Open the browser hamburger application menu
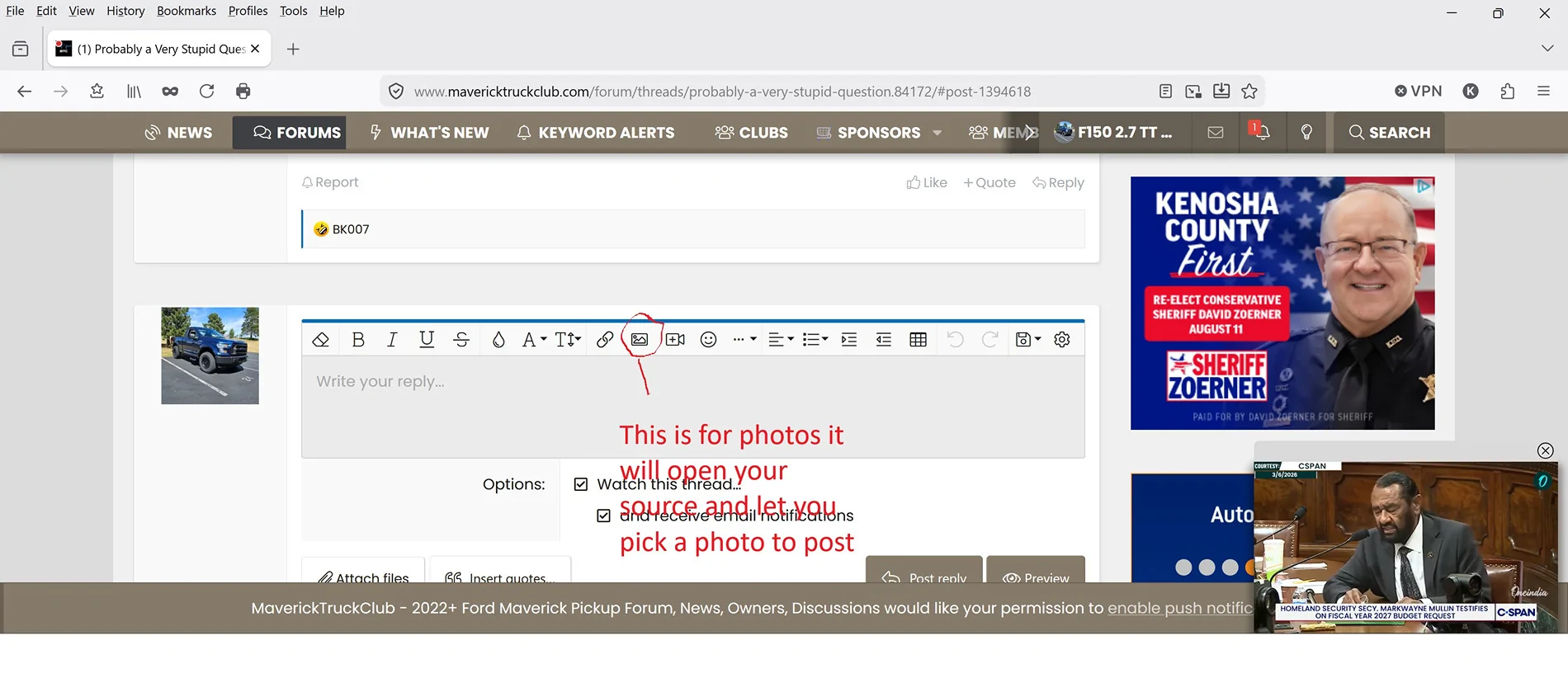This screenshot has height=683, width=1568. tap(1543, 92)
